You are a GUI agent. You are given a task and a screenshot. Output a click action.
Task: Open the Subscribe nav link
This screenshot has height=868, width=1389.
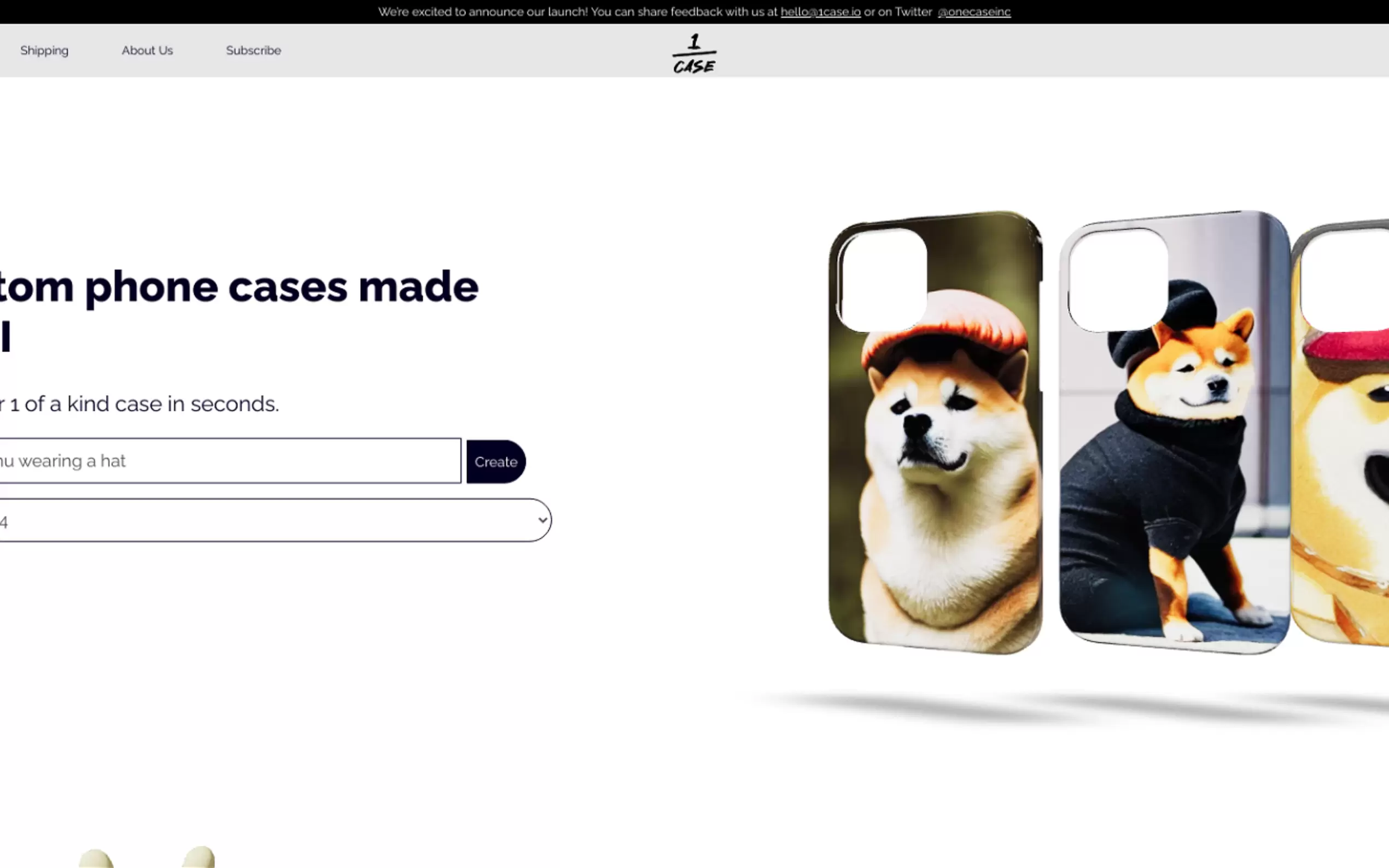point(253,50)
